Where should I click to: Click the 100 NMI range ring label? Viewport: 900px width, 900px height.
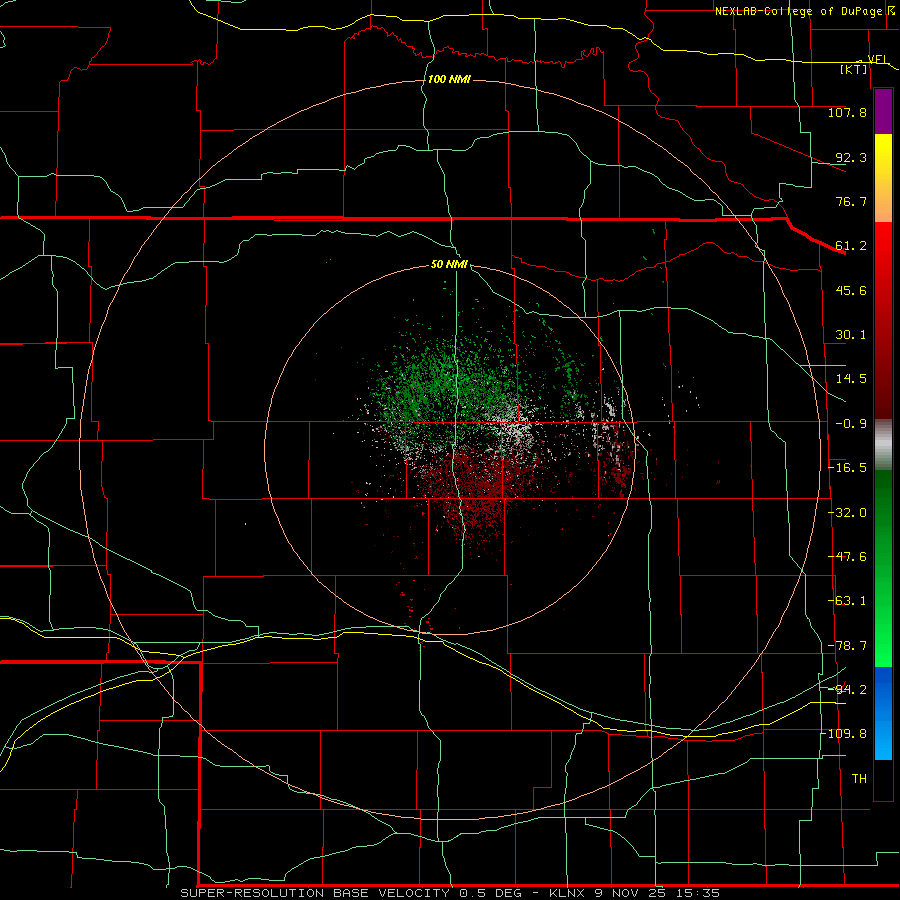point(449,79)
